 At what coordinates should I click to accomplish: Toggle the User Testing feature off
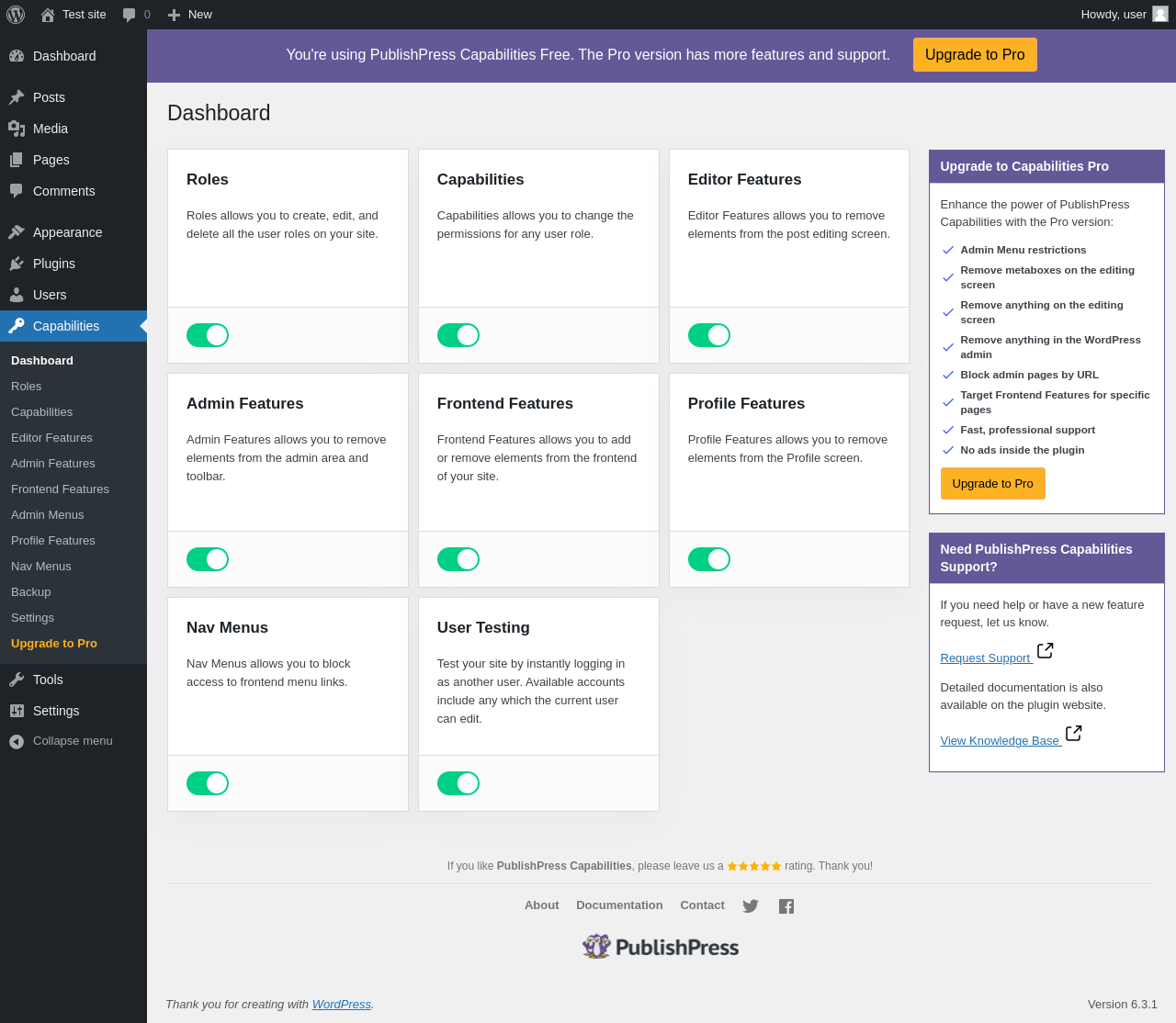pos(458,783)
